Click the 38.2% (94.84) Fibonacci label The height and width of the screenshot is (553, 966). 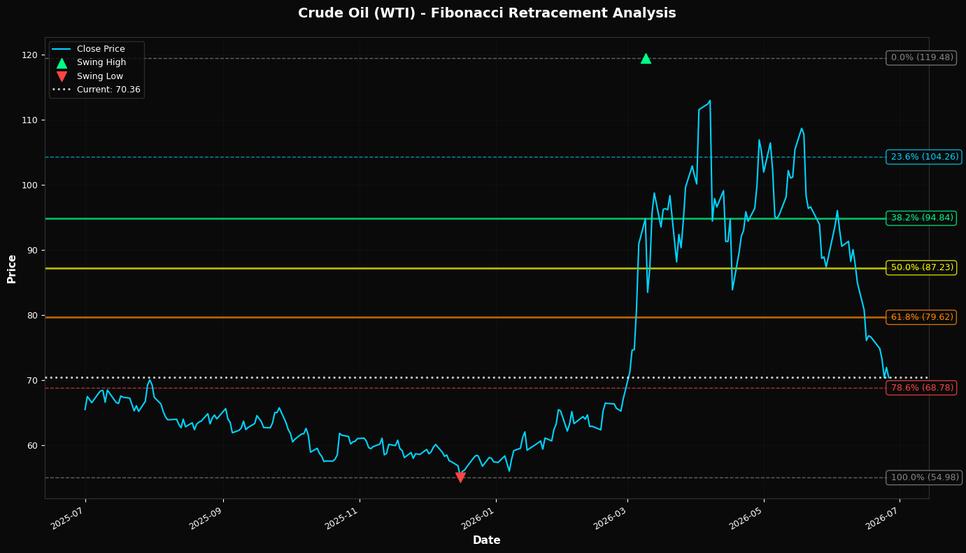coord(922,218)
